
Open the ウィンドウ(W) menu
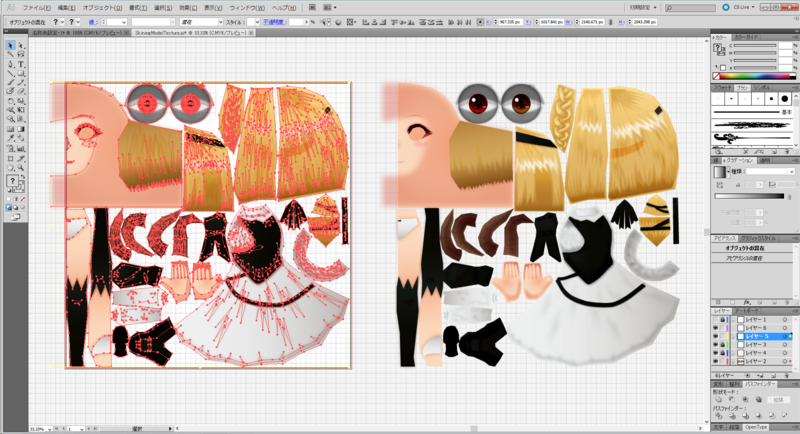click(247, 8)
